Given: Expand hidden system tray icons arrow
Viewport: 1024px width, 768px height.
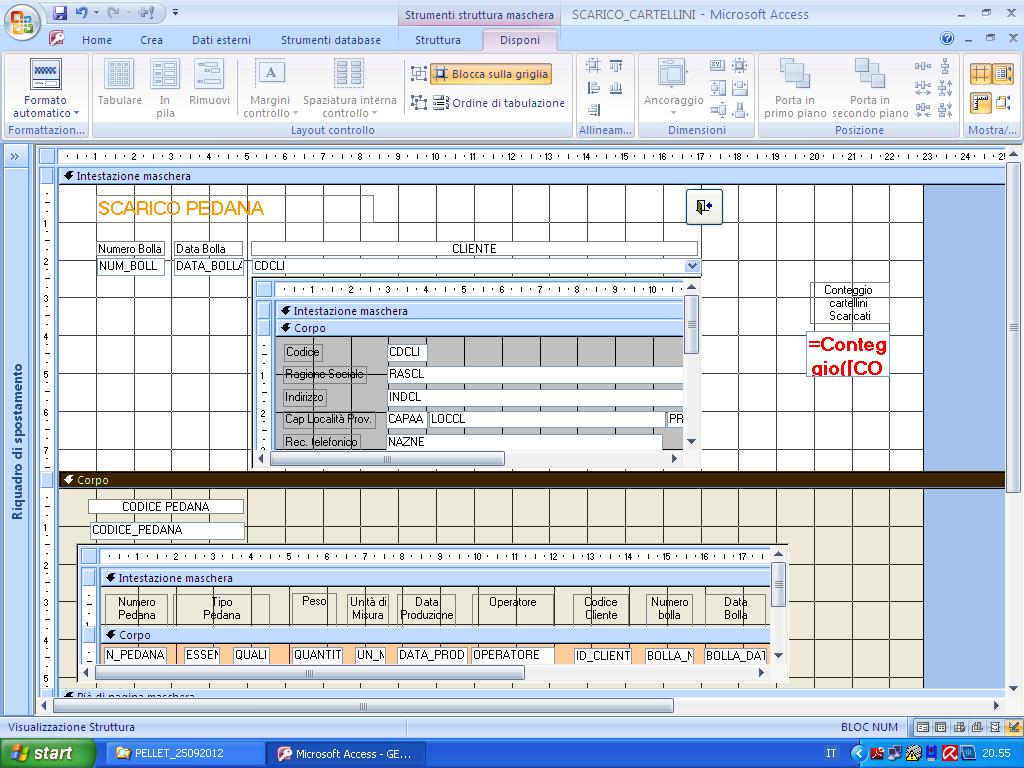Looking at the screenshot, I should point(859,753).
